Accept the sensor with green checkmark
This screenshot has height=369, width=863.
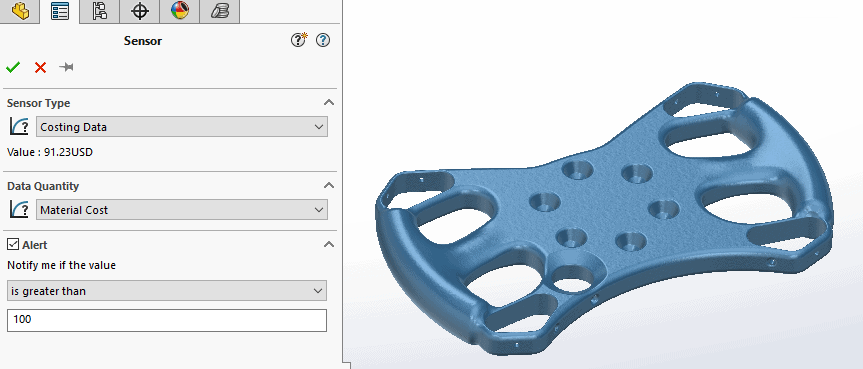pos(13,68)
